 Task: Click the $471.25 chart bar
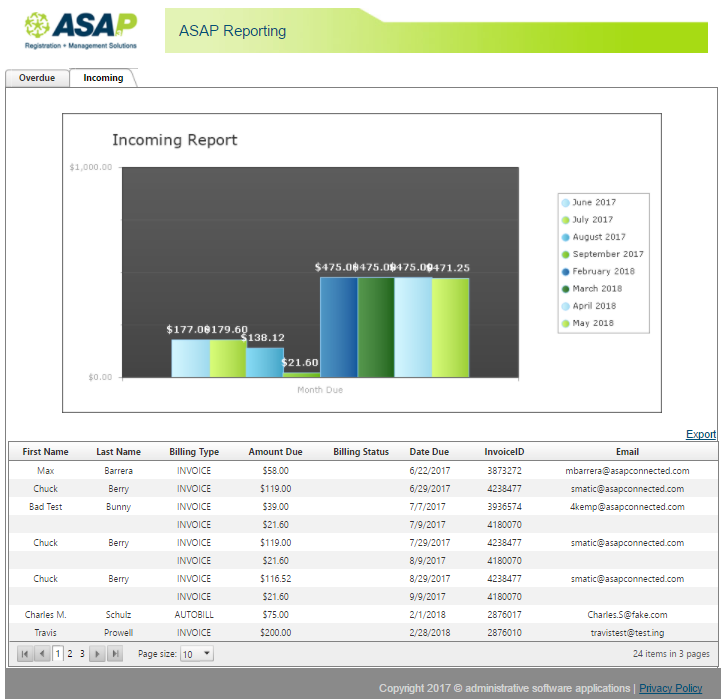(450, 327)
